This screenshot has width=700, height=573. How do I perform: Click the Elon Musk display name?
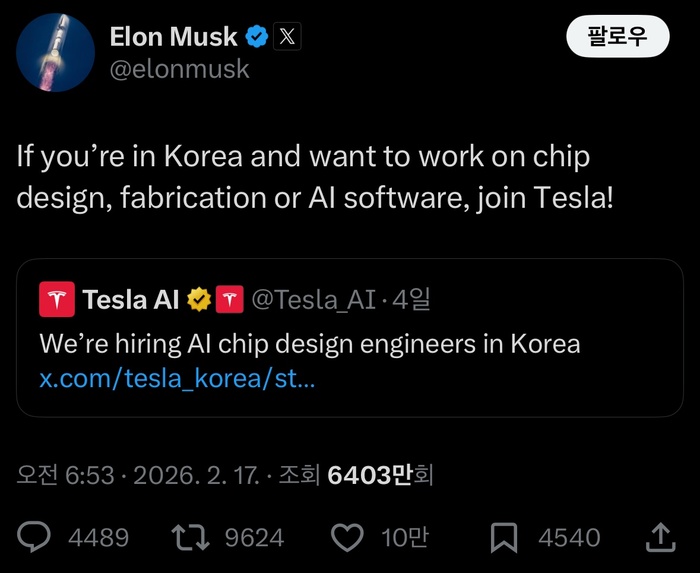pyautogui.click(x=174, y=38)
